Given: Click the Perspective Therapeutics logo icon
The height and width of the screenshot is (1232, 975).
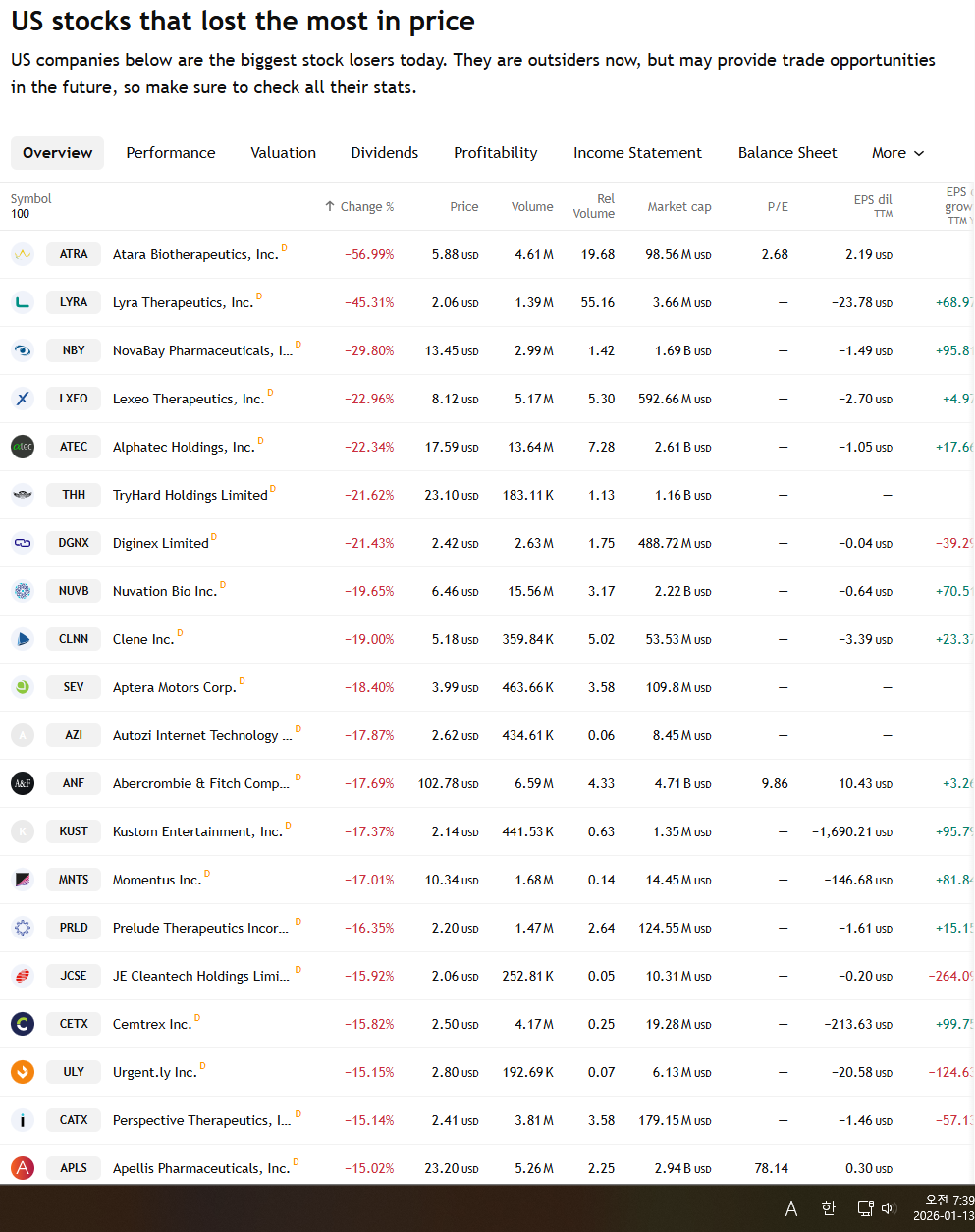Looking at the screenshot, I should [x=23, y=1120].
